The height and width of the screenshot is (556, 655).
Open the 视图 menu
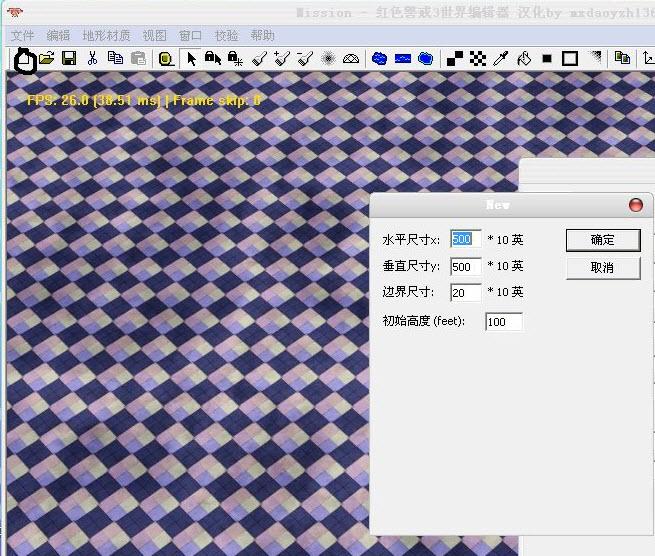pos(154,35)
